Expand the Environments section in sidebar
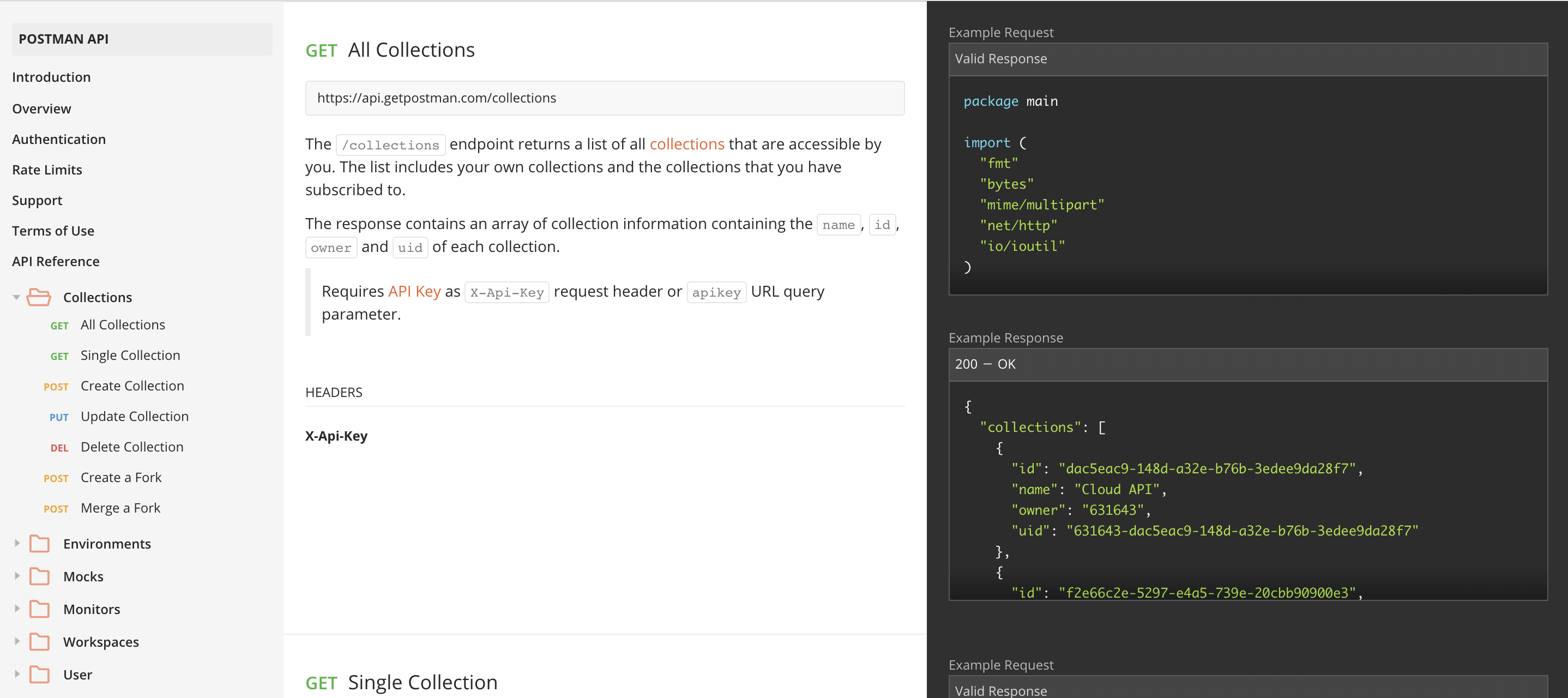Viewport: 1568px width, 698px height. pyautogui.click(x=17, y=543)
